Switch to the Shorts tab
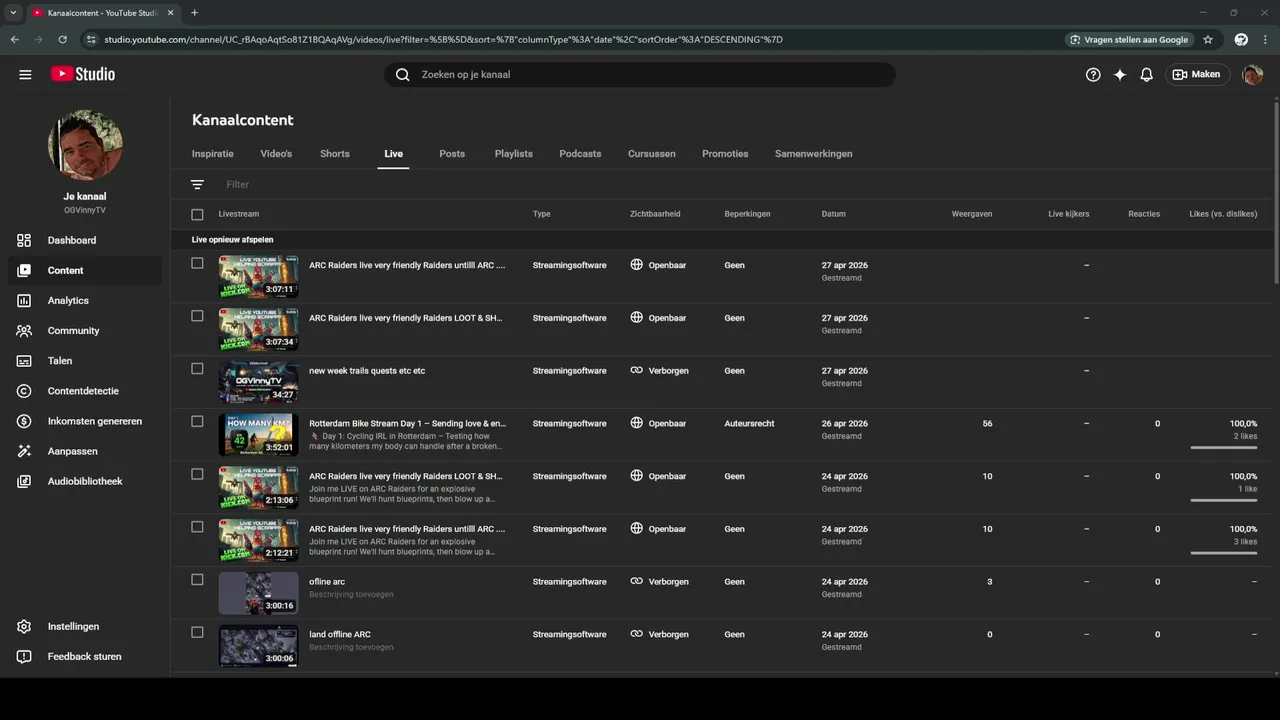 (334, 154)
